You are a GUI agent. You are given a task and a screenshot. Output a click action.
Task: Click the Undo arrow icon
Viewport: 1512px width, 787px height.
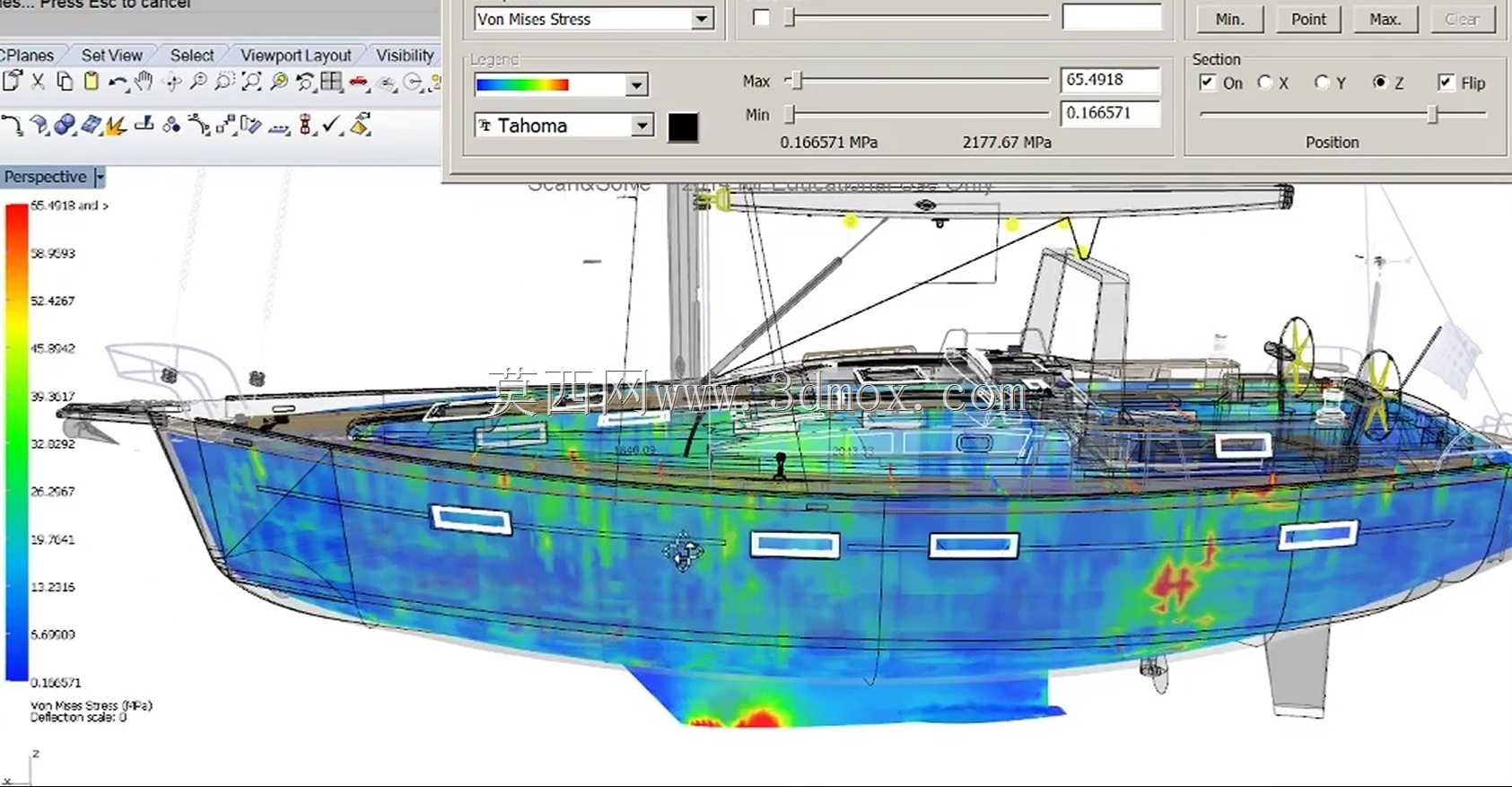click(x=118, y=83)
